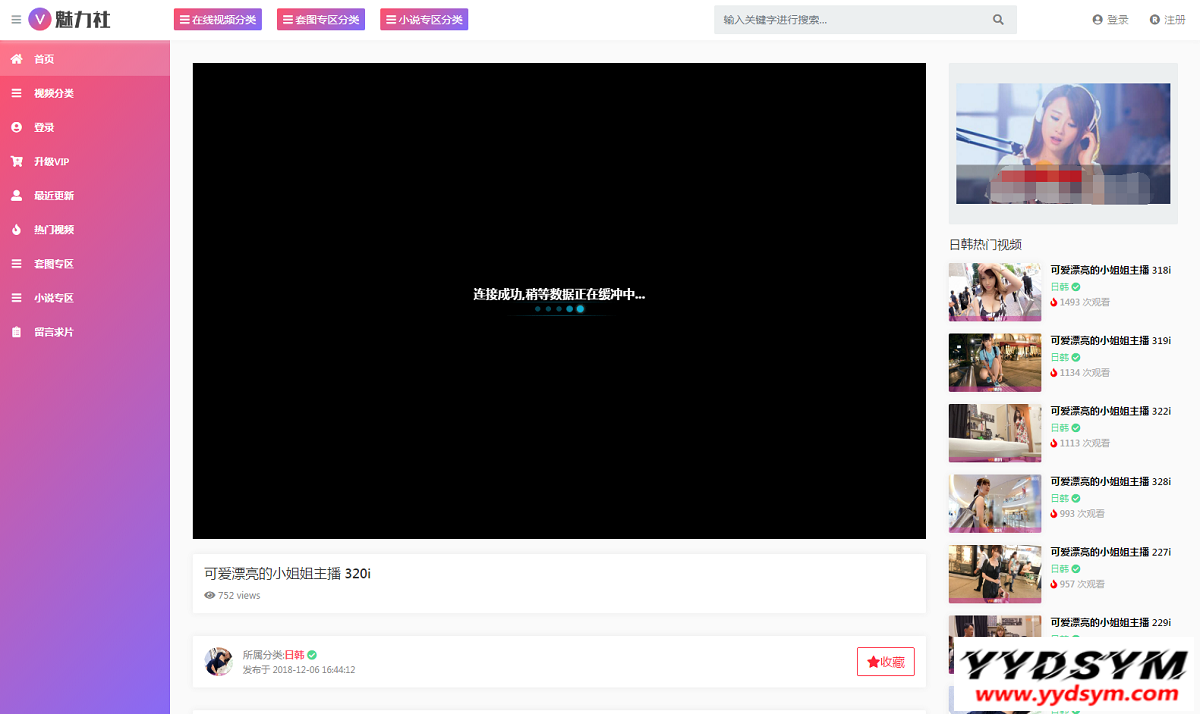Click the search magnifier icon
This screenshot has width=1200, height=714.
(x=998, y=20)
